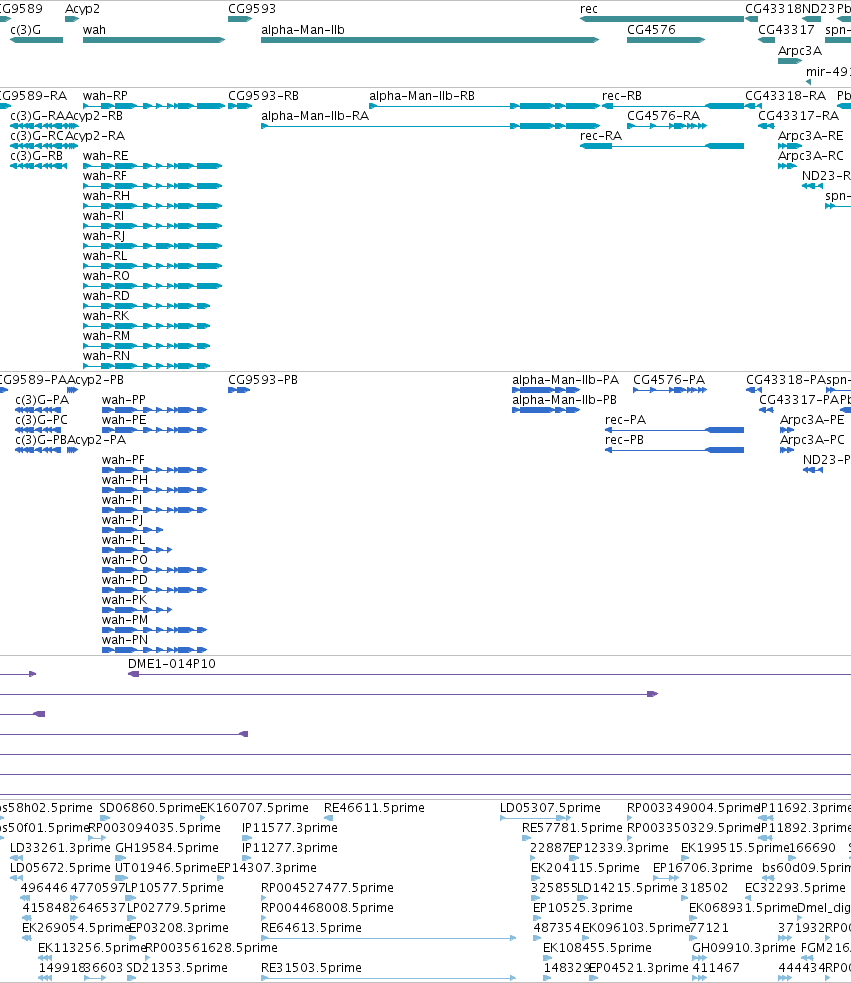Open the CG4576-PA protein label
The width and height of the screenshot is (851, 983).
click(x=669, y=380)
